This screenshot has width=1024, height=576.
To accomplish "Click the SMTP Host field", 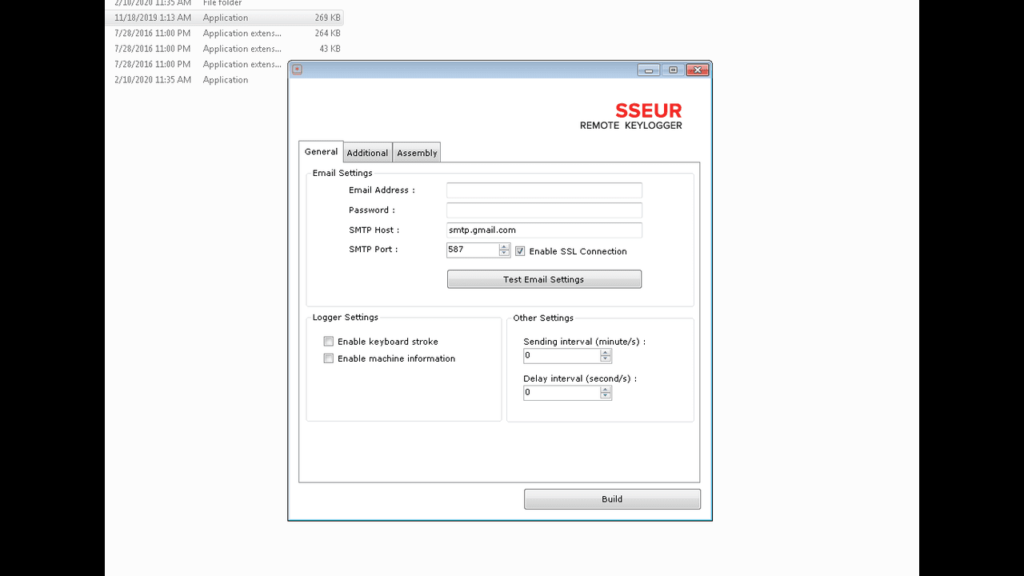I will click(544, 230).
